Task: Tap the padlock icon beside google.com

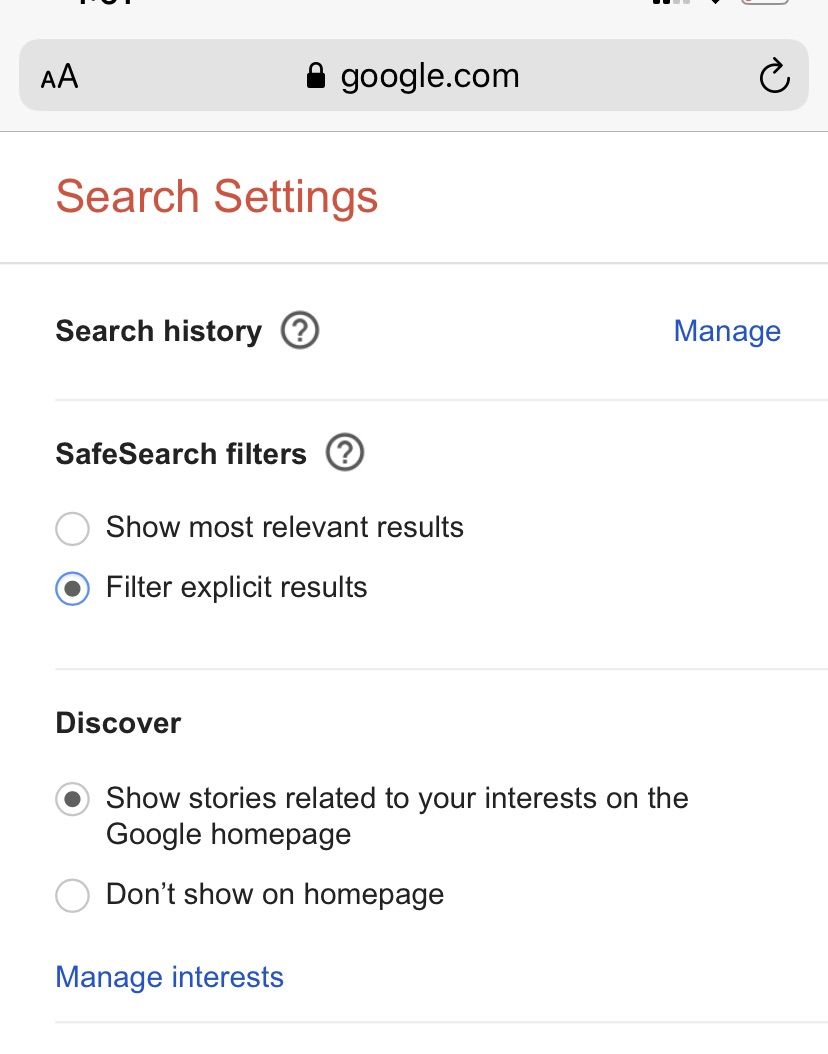Action: coord(316,76)
